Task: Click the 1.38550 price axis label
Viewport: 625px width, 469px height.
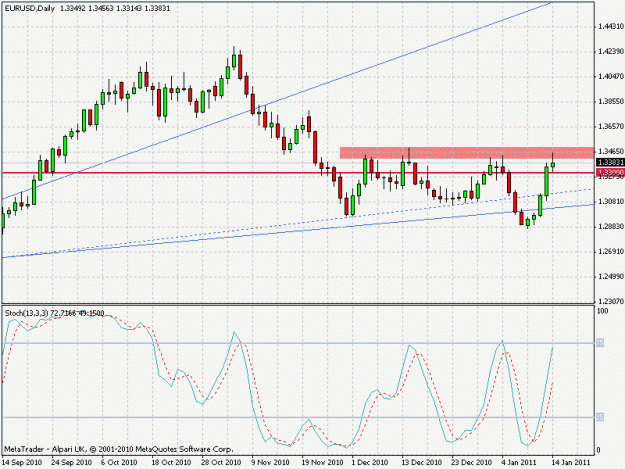Action: pos(610,102)
